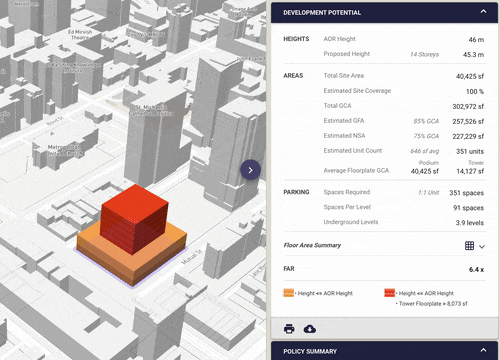Viewport: 500px width, 360px height.
Task: Click the round arrow button on map edge
Action: click(x=250, y=170)
